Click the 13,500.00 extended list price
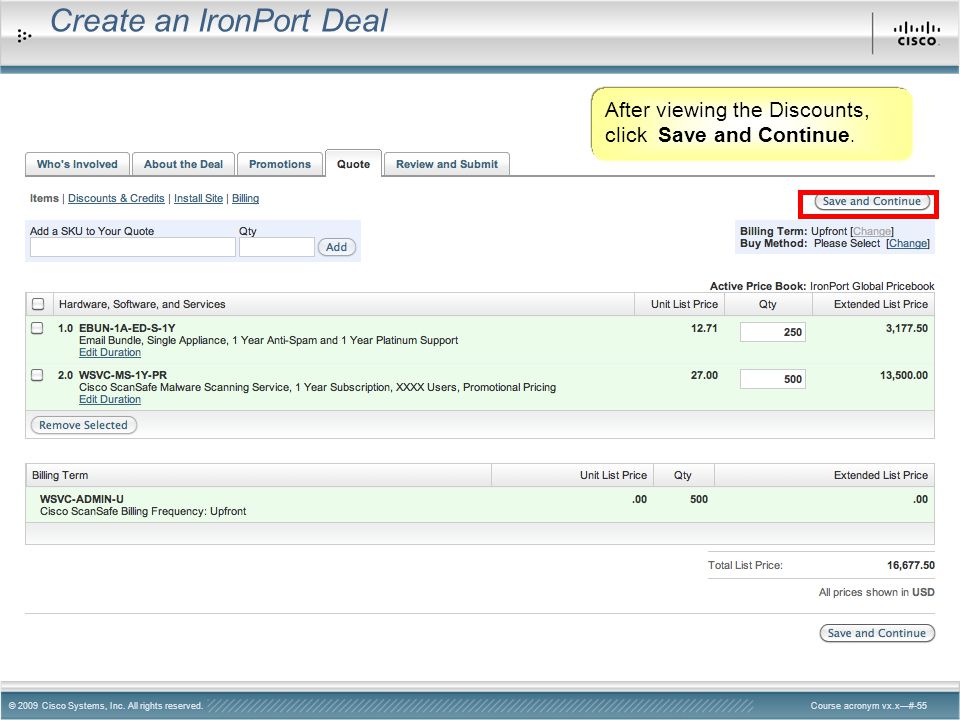Viewport: 960px width, 720px height. [x=904, y=375]
